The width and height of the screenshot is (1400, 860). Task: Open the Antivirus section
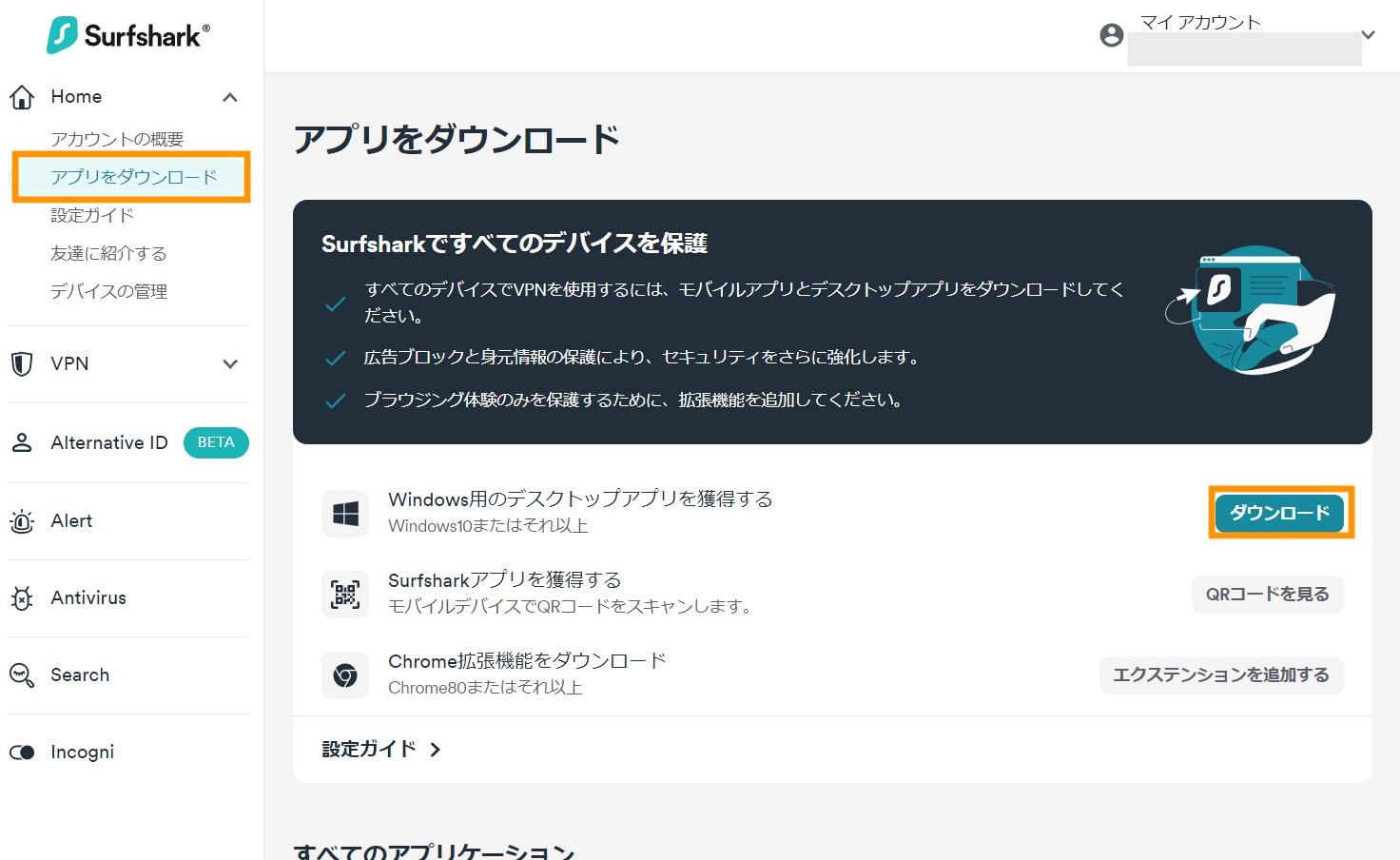coord(88,598)
